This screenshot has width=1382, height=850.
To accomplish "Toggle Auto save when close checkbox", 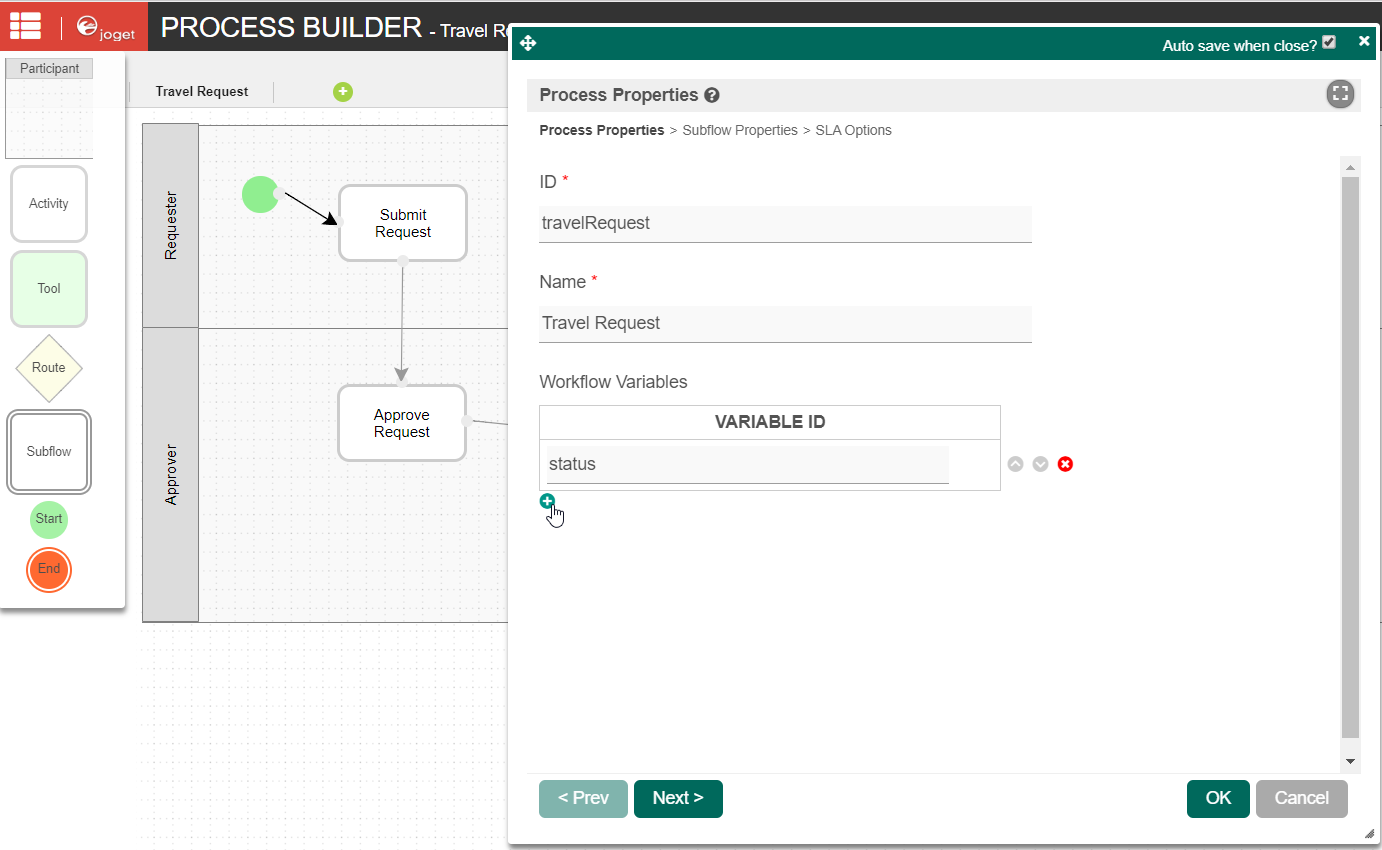I will point(1328,42).
